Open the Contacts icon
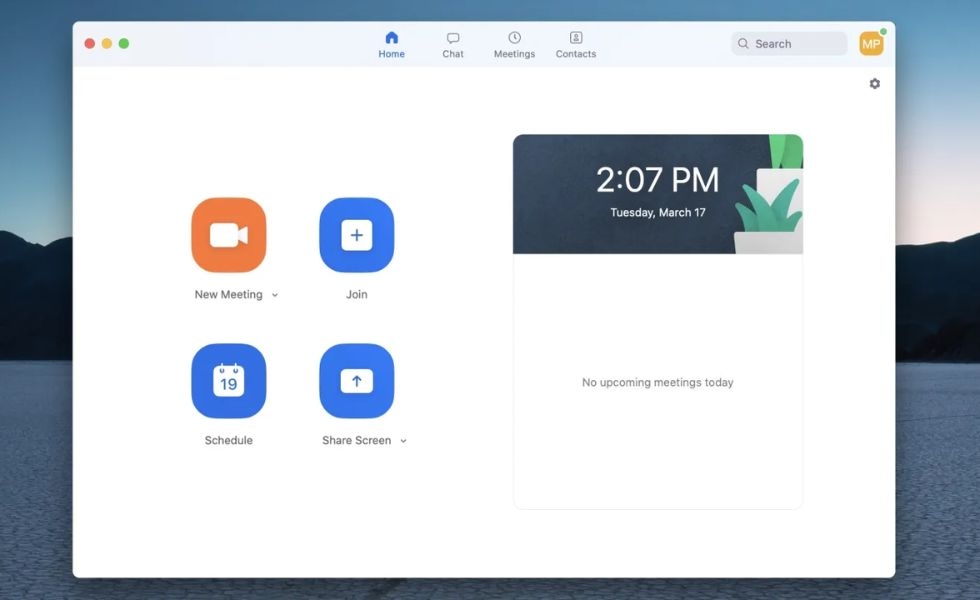 [575, 37]
